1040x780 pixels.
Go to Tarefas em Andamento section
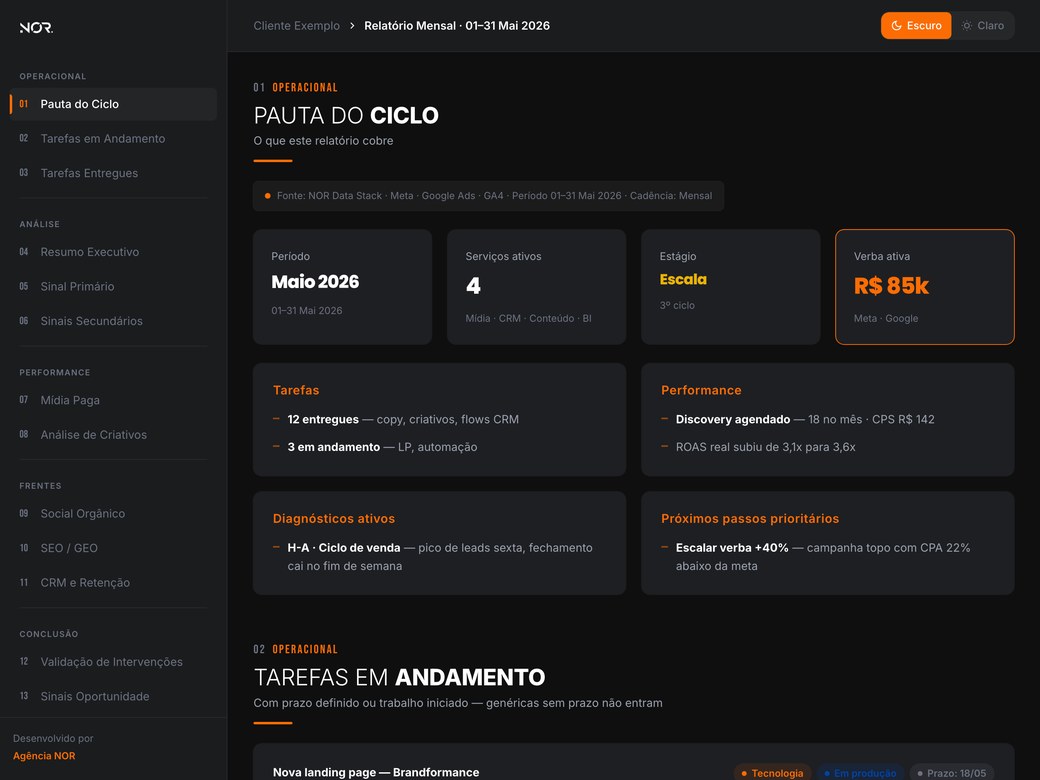click(113, 139)
